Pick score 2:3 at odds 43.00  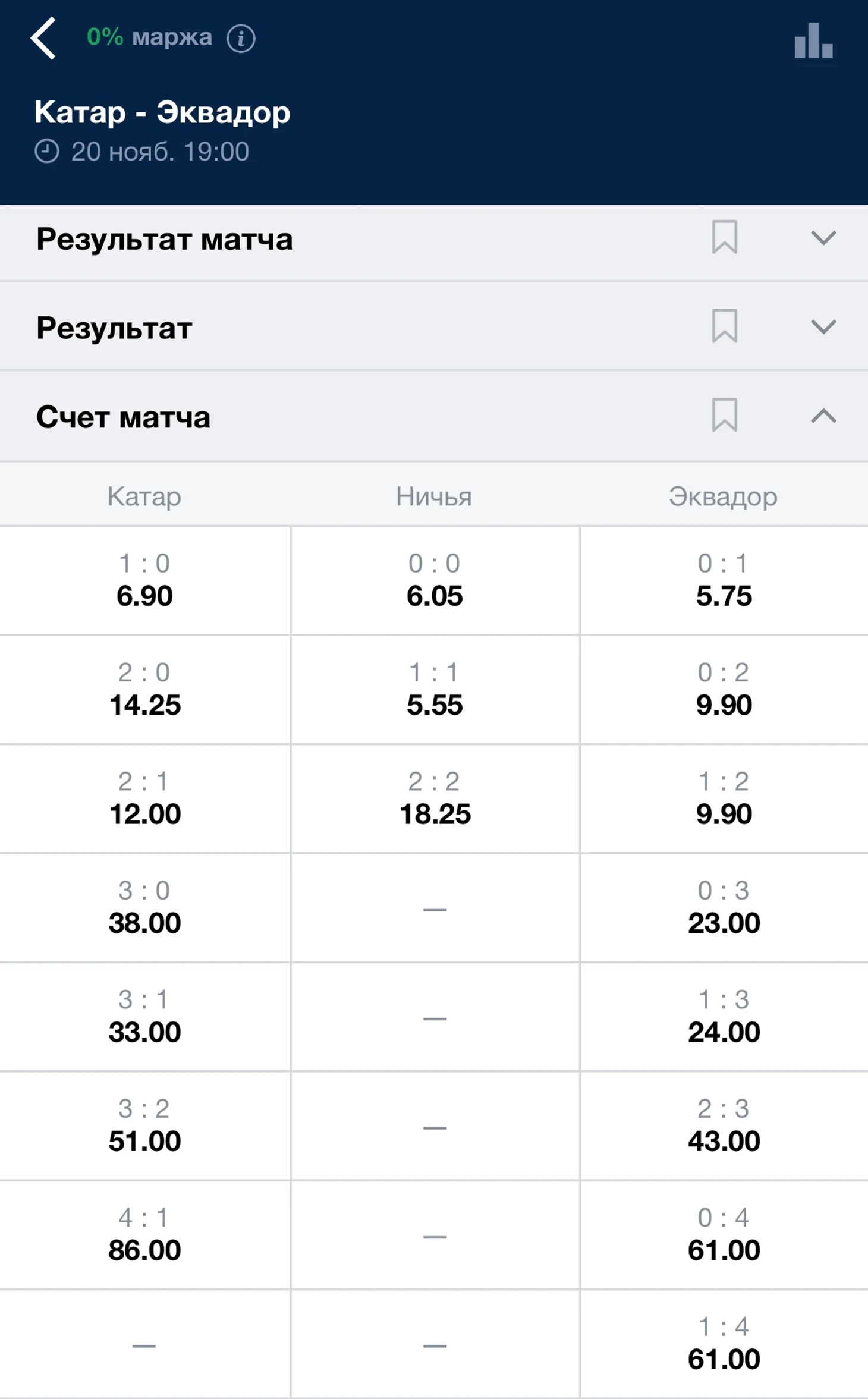[724, 1126]
